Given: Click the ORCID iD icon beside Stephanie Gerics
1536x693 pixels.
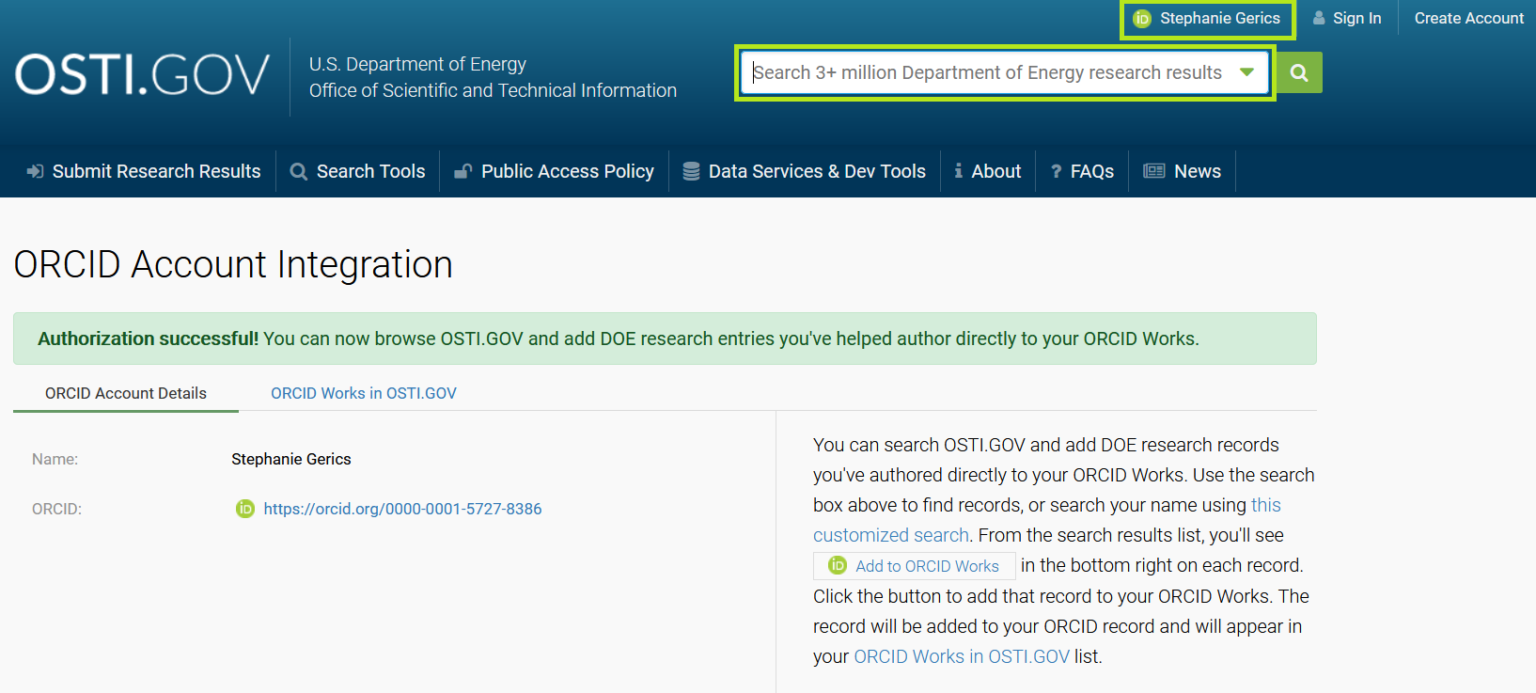Looking at the screenshot, I should tap(1142, 19).
